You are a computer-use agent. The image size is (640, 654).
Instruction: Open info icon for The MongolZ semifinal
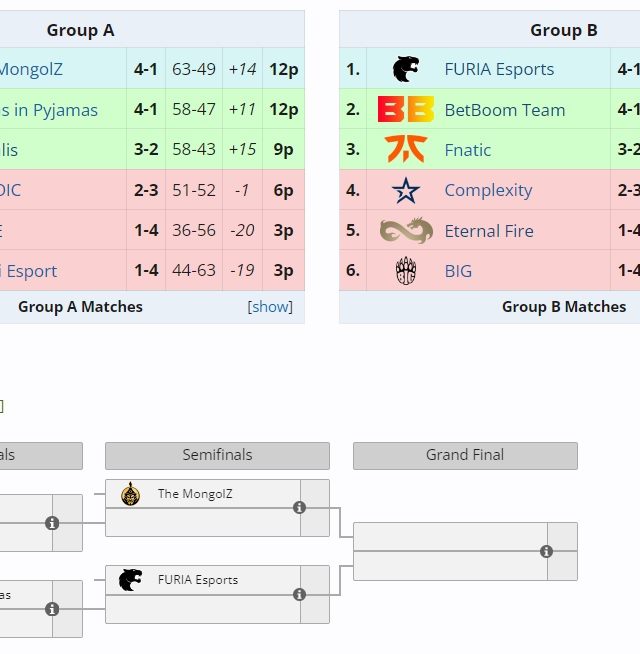(299, 508)
